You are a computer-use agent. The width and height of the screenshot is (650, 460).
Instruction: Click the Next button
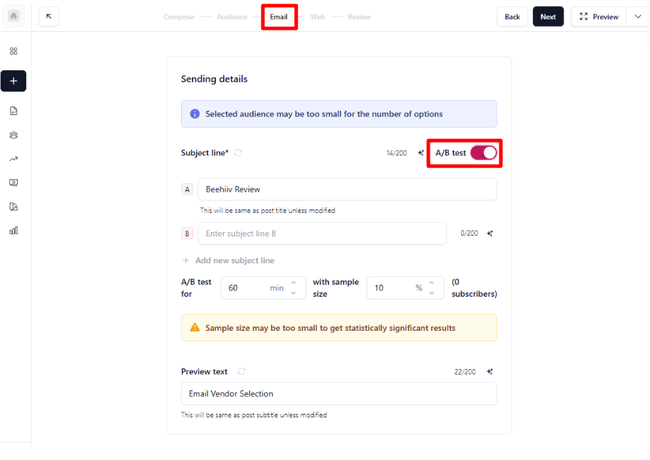548,17
